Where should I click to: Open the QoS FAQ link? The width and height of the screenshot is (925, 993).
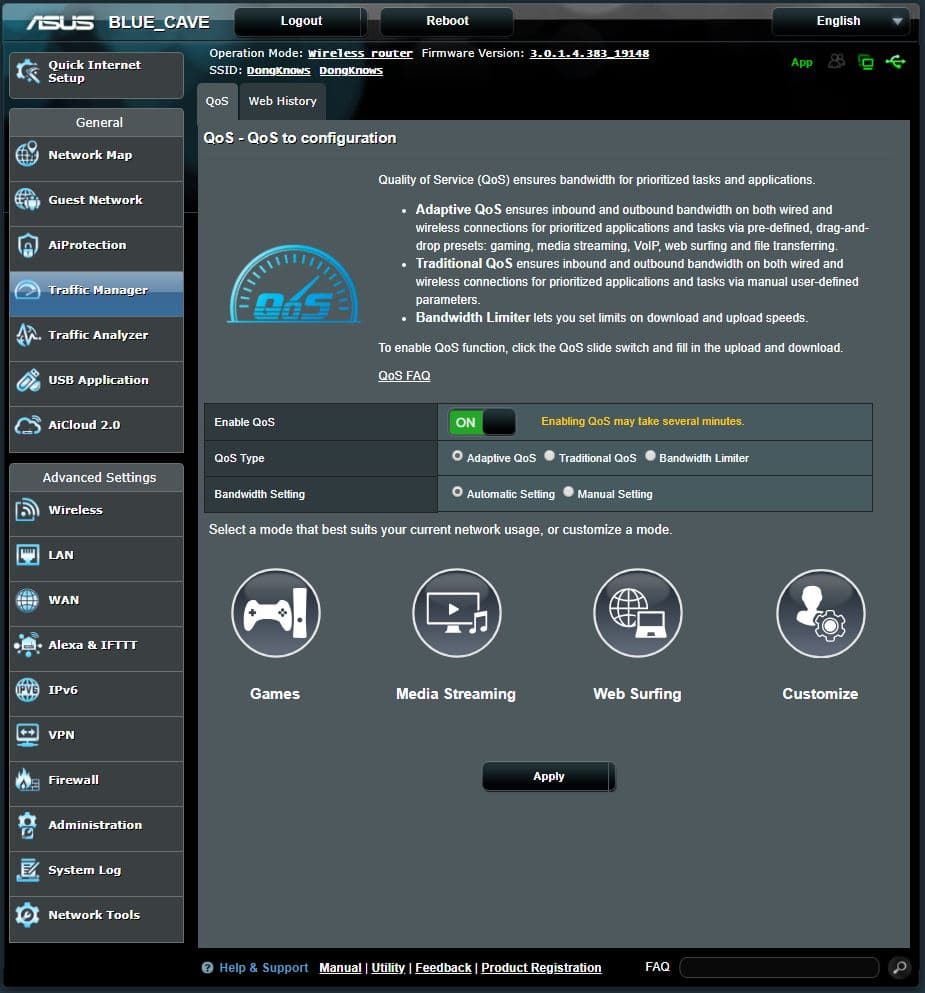click(x=404, y=376)
